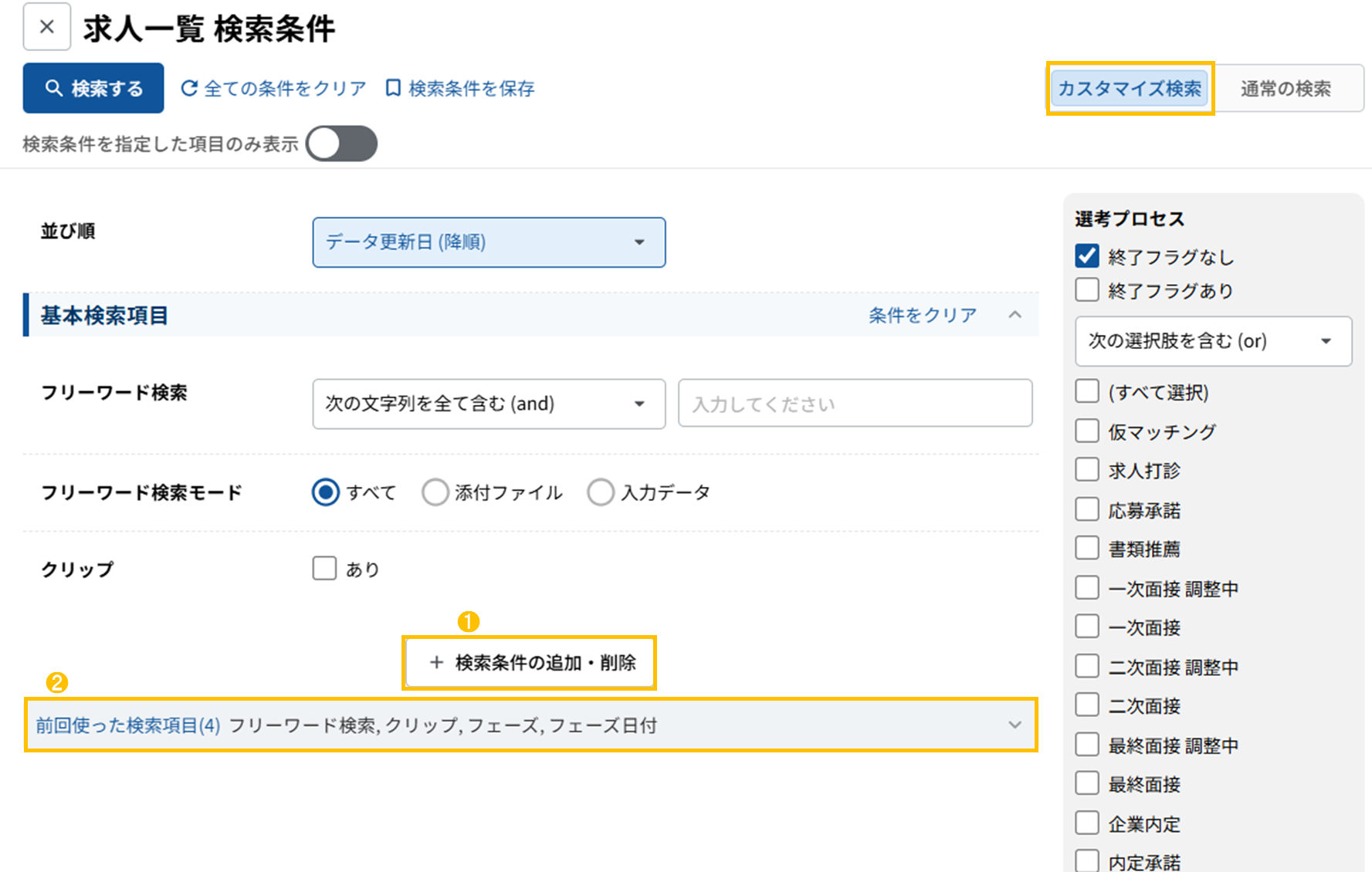The image size is (1372, 872).
Task: Open the 並び順 sort order dropdown
Action: coord(488,242)
